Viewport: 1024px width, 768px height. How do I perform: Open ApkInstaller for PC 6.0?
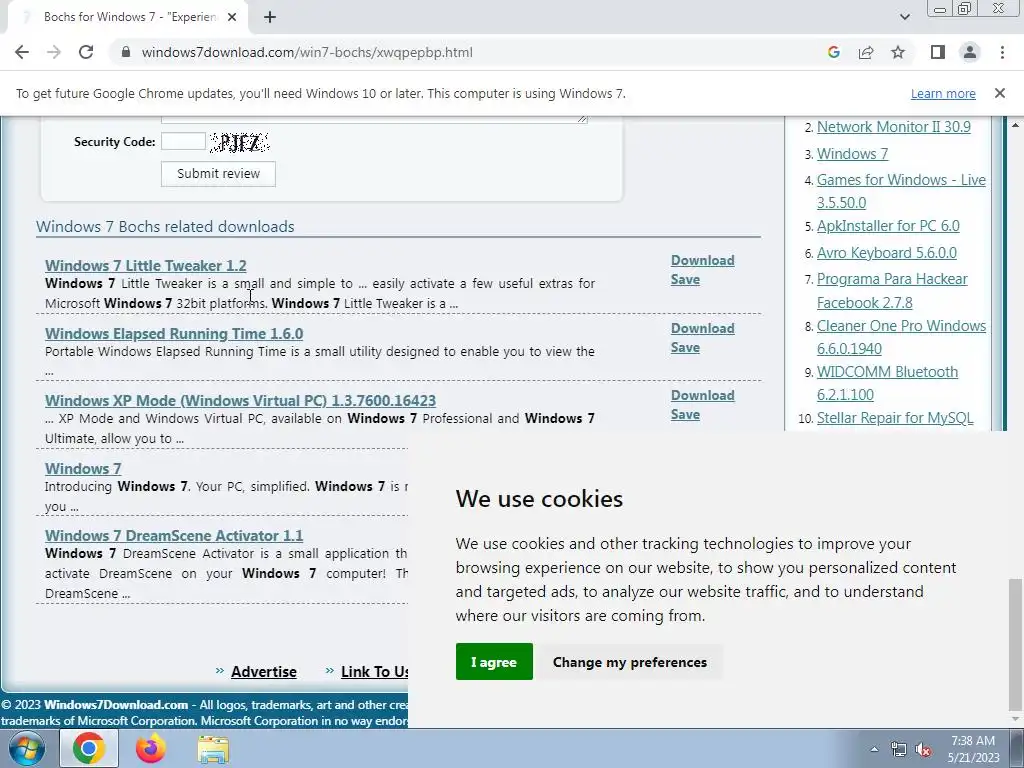pyautogui.click(x=888, y=226)
